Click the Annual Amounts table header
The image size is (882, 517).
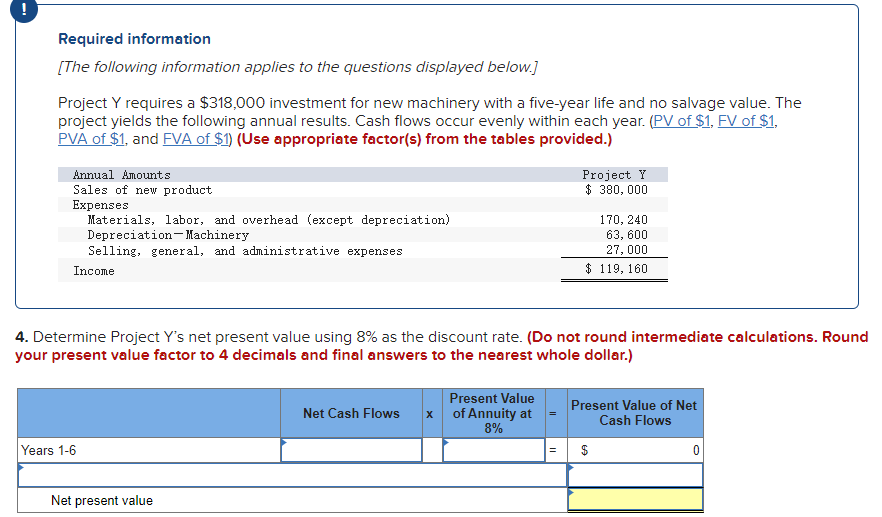tap(122, 175)
